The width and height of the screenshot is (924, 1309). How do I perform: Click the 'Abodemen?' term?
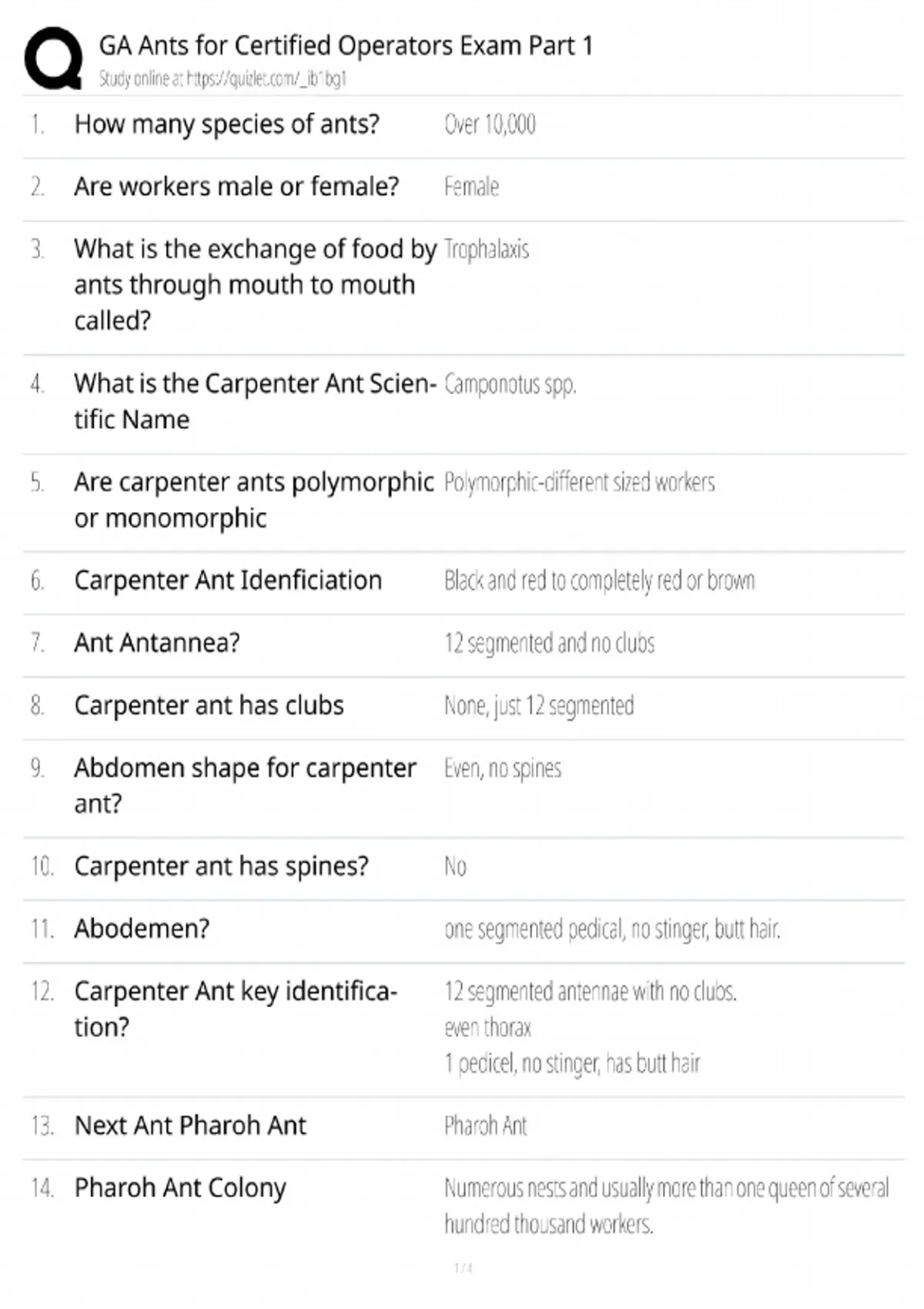(142, 929)
